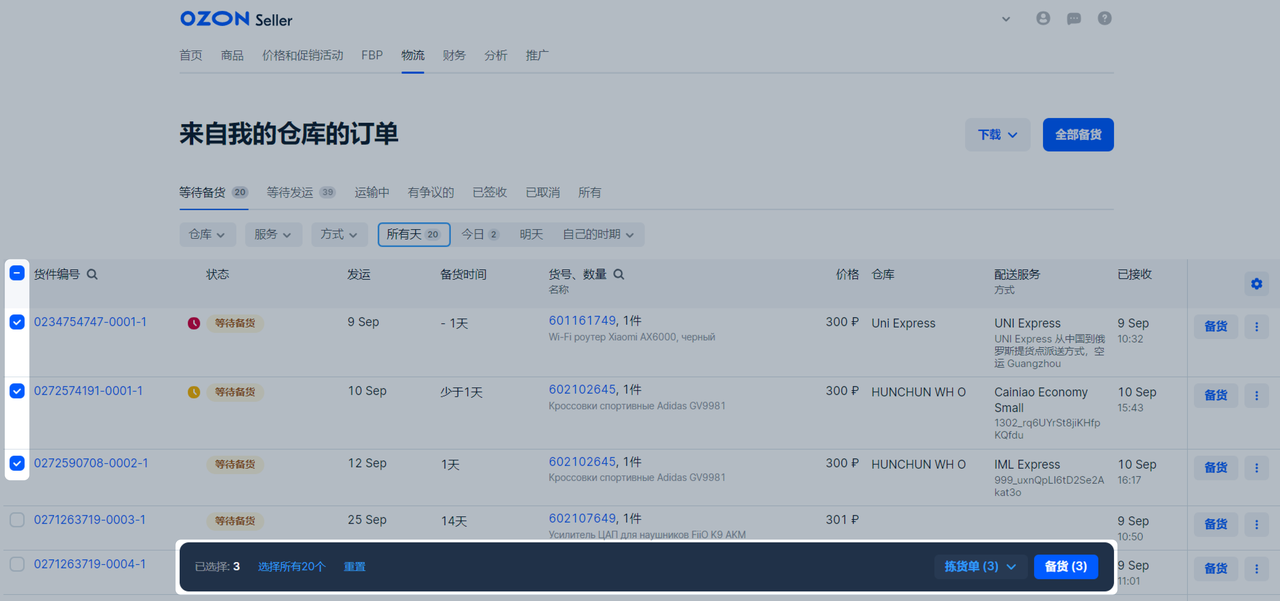
Task: Open the three-dot menu on the first order row
Action: click(x=1256, y=326)
